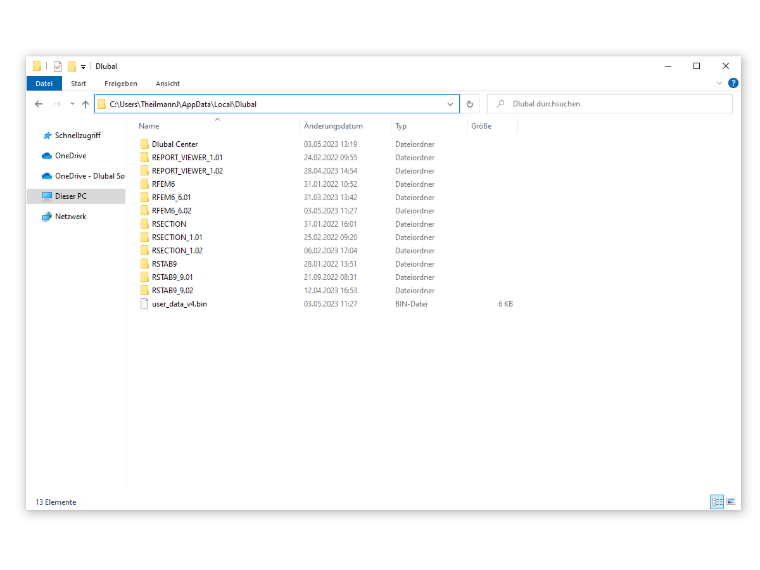Click the Dlubal Center folder icon
The width and height of the screenshot is (760, 570).
tap(144, 144)
